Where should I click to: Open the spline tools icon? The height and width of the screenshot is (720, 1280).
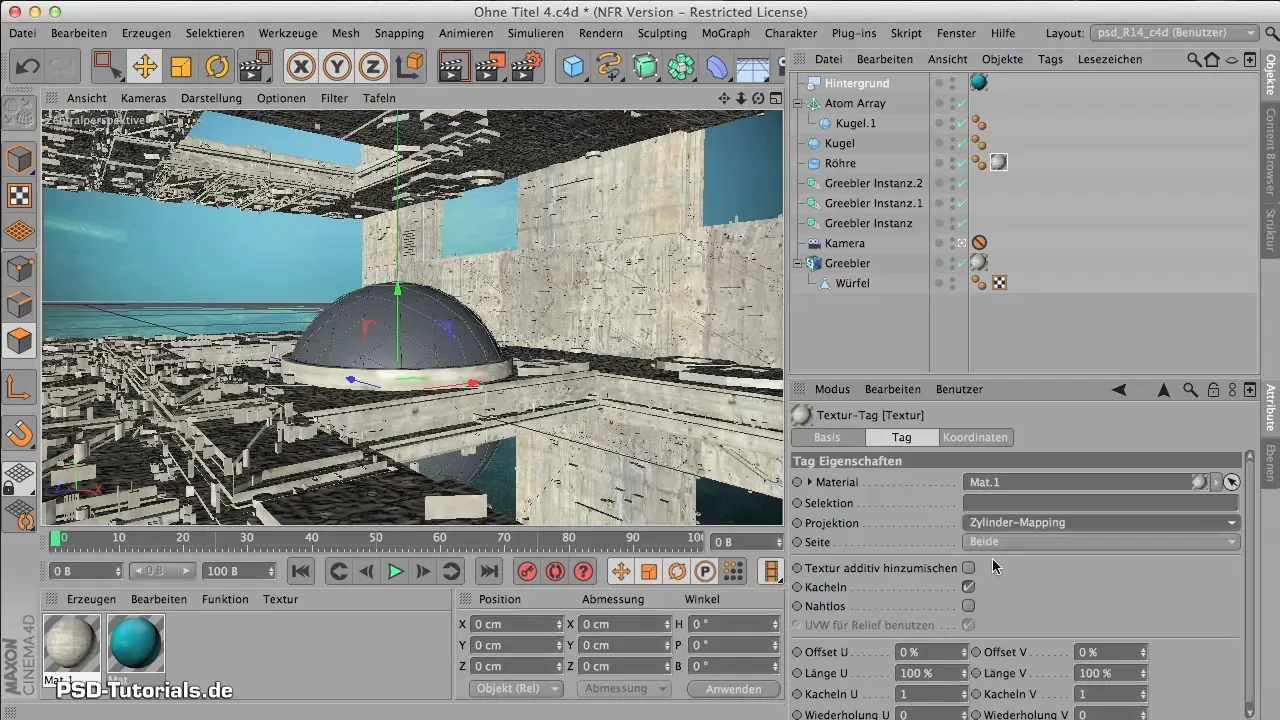coord(609,67)
